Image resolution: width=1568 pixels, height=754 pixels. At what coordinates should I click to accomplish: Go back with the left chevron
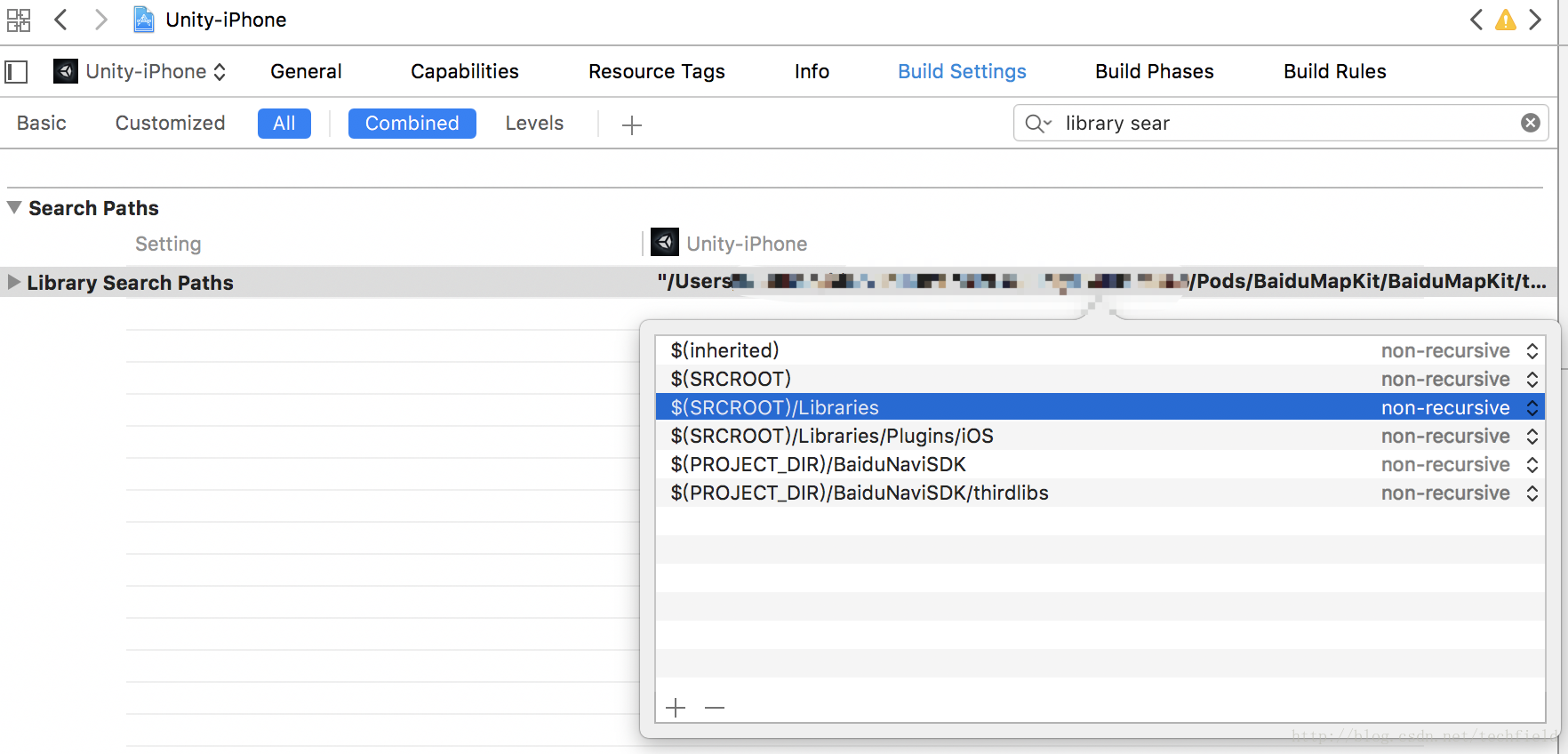[x=60, y=20]
